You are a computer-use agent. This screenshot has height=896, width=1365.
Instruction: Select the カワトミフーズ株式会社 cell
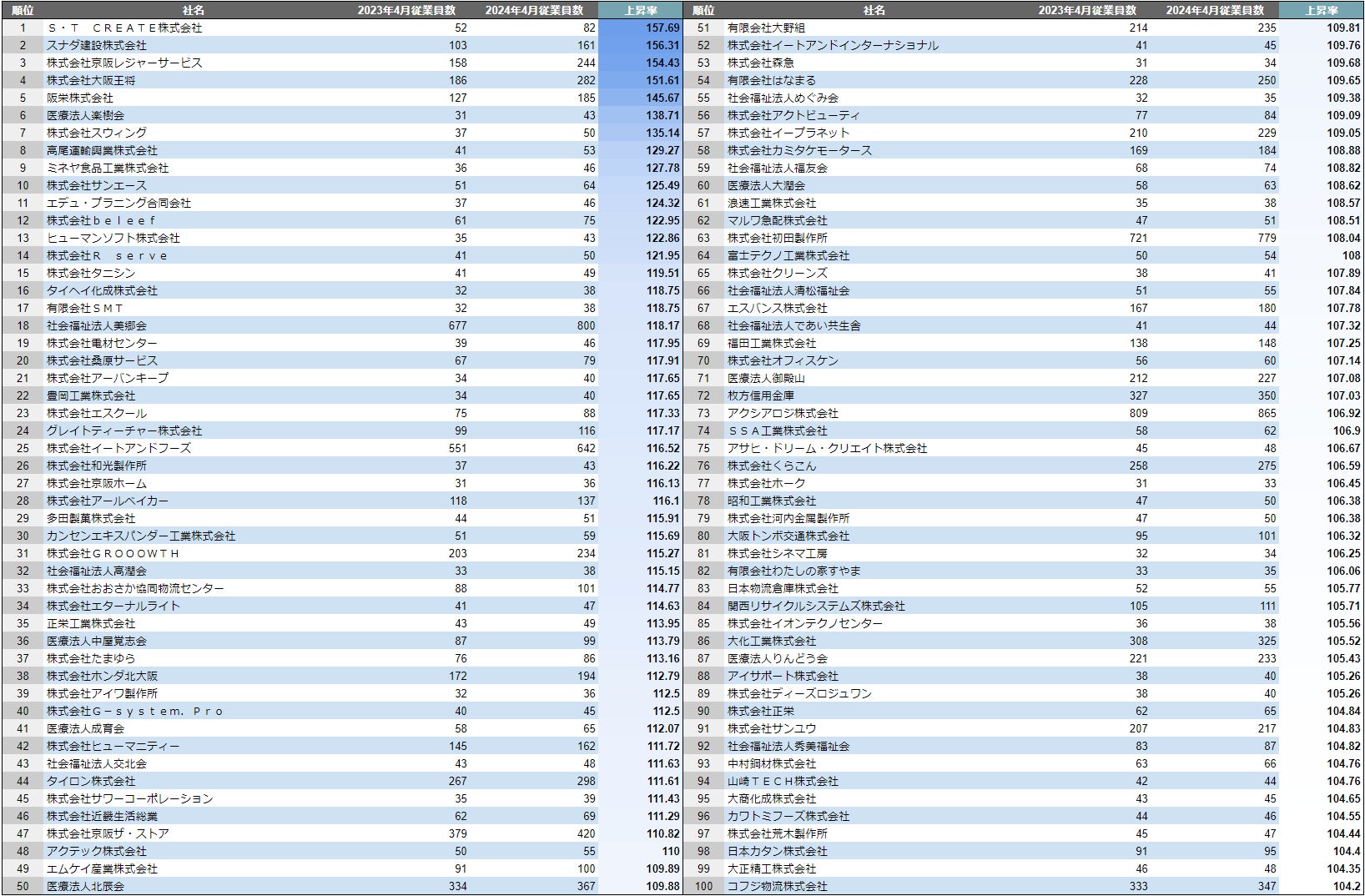(x=788, y=816)
